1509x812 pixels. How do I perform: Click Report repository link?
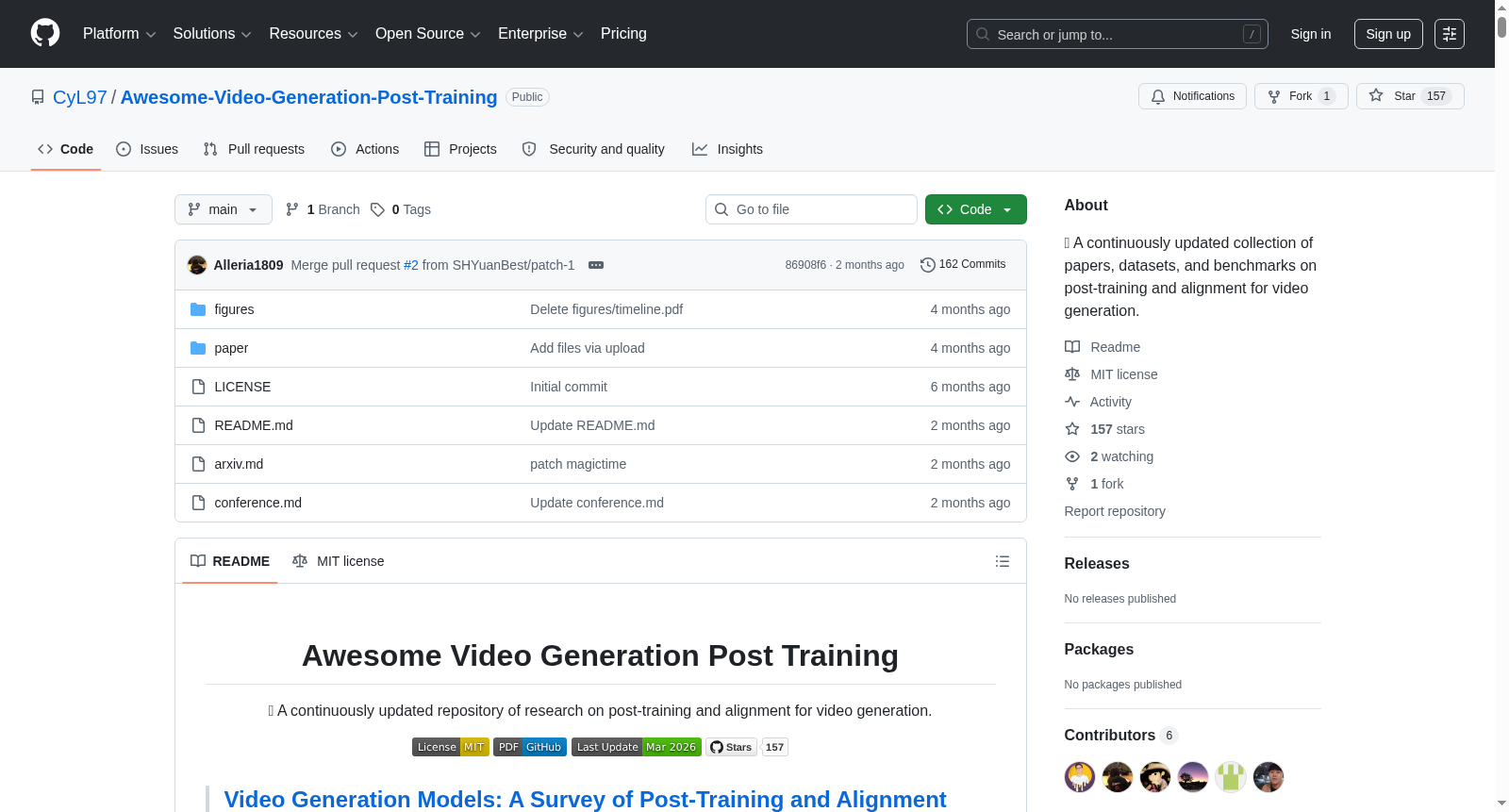[x=1115, y=511]
